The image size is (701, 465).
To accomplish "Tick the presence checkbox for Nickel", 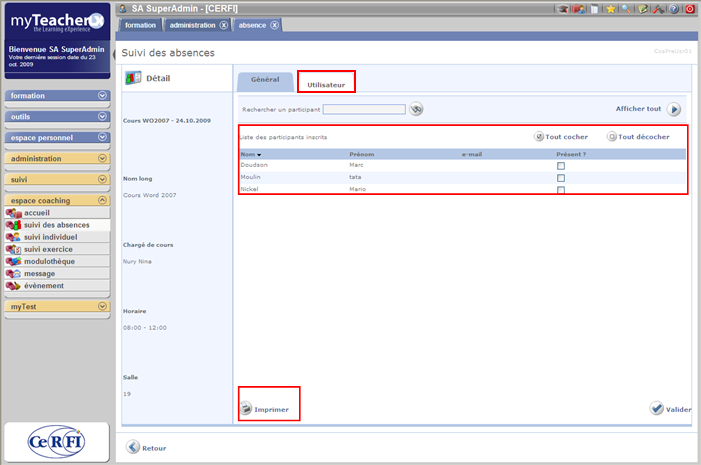I will (x=561, y=190).
